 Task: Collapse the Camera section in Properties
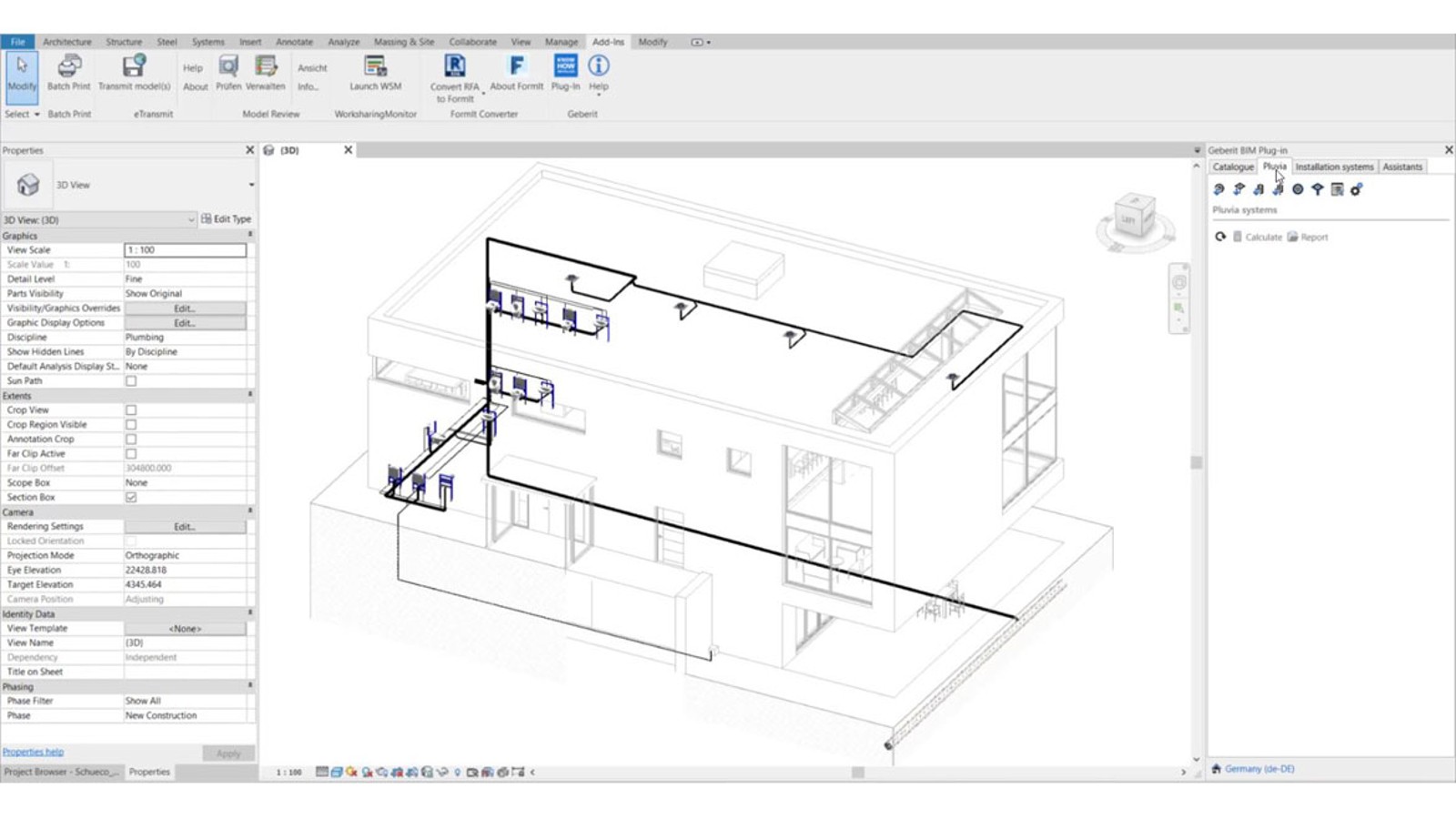[x=252, y=511]
